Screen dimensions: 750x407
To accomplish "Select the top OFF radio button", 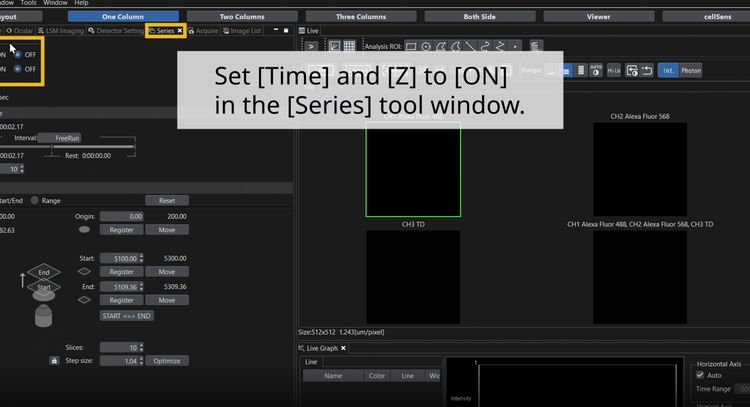I will tap(18, 54).
